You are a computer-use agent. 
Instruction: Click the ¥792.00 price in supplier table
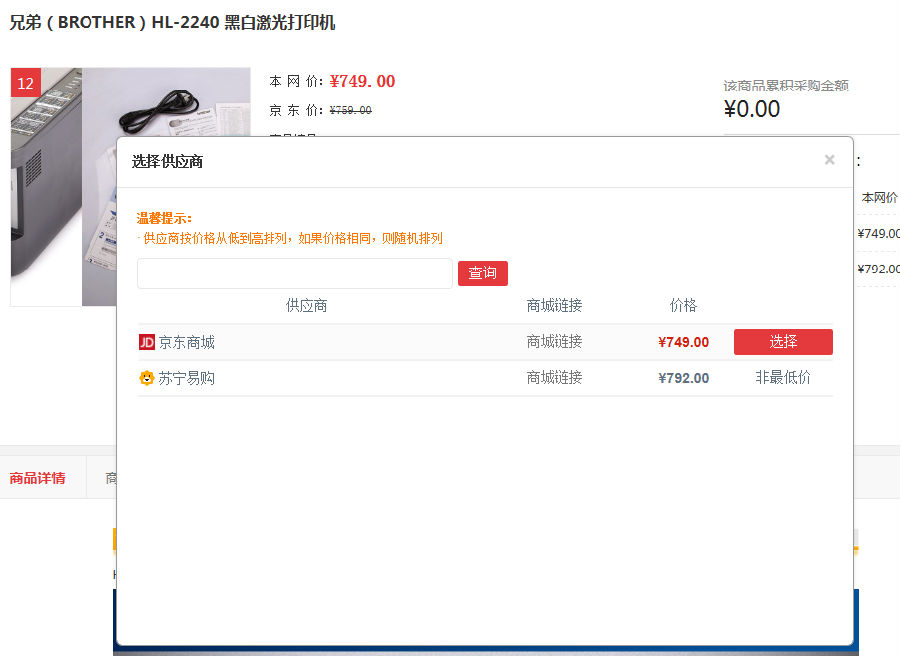(683, 378)
